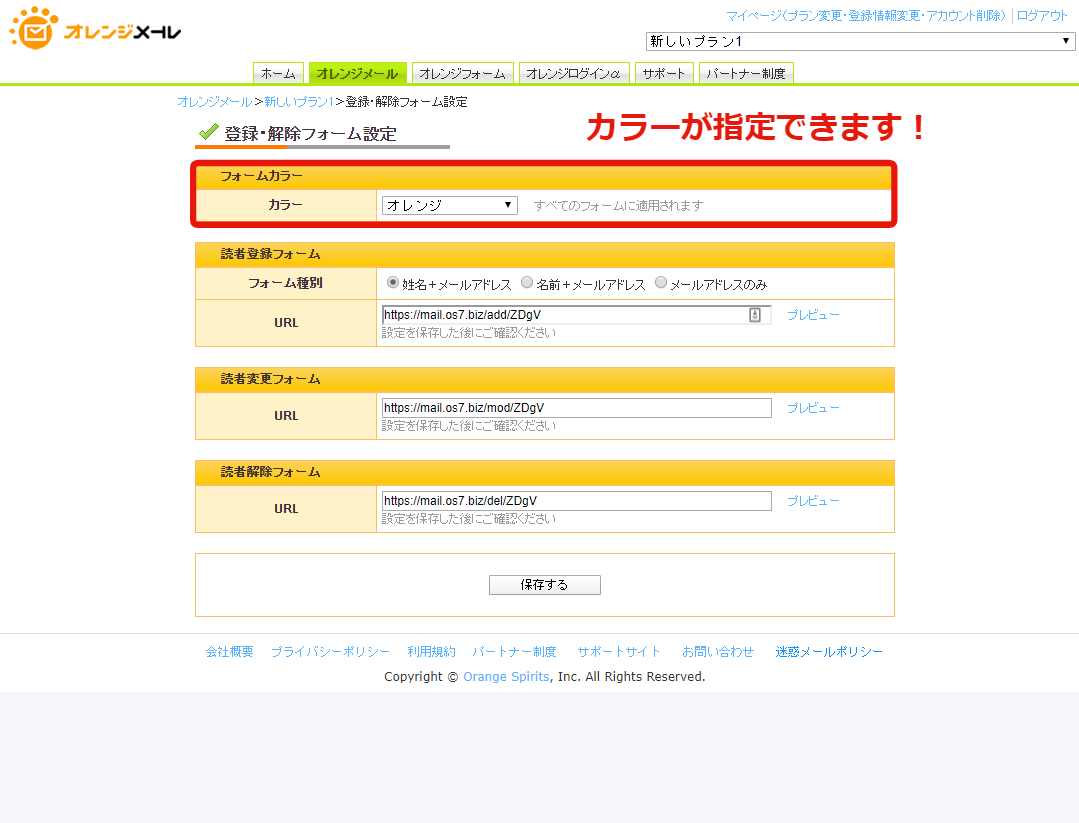Click the change form URL field

coord(576,408)
